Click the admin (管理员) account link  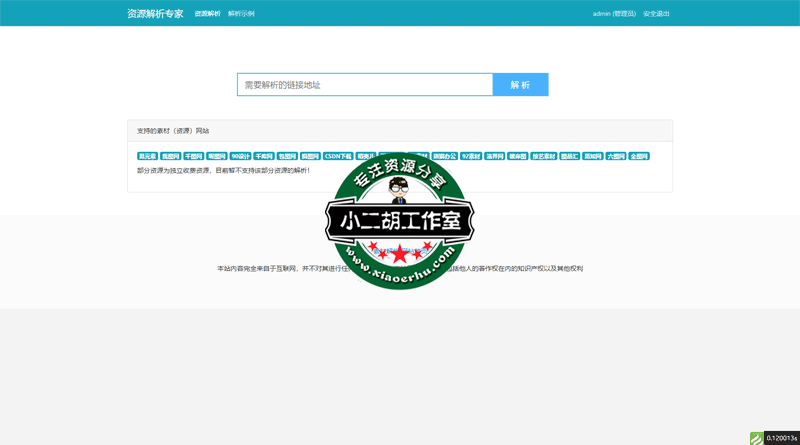(x=614, y=14)
